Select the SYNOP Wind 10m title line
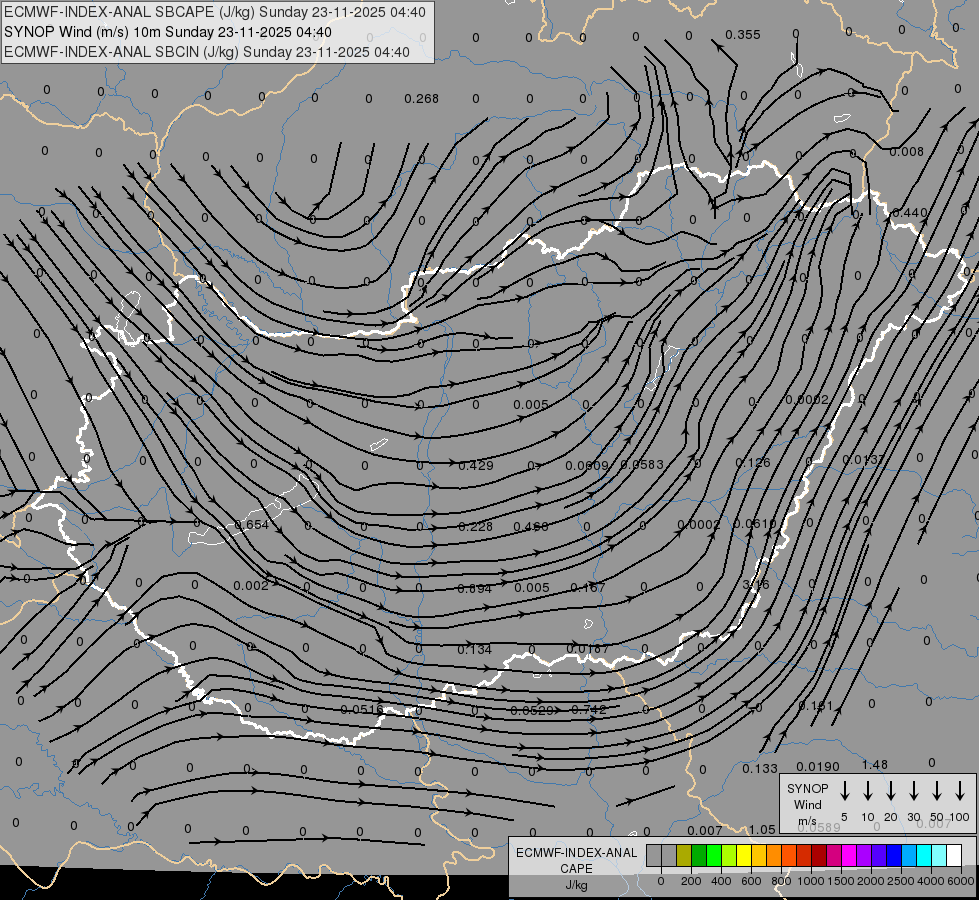979x900 pixels. coord(167,32)
